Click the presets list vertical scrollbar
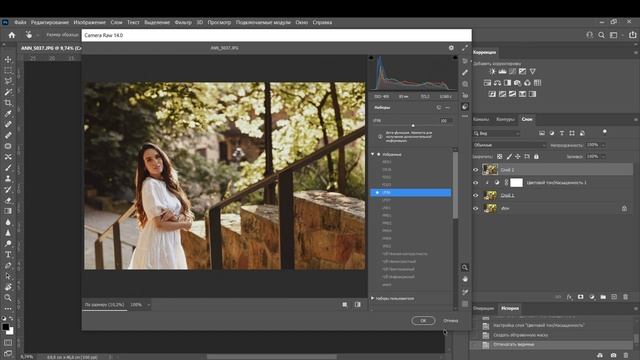Image resolution: width=640 pixels, height=360 pixels. click(455, 186)
